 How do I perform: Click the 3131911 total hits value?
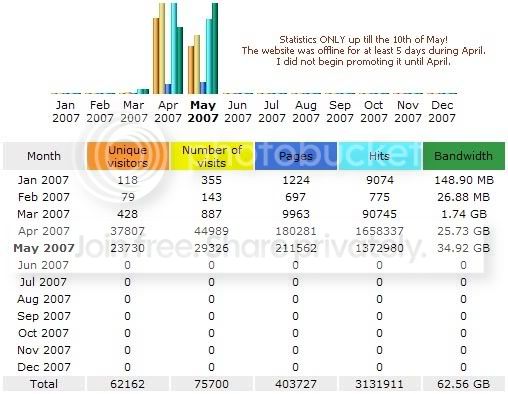(380, 384)
